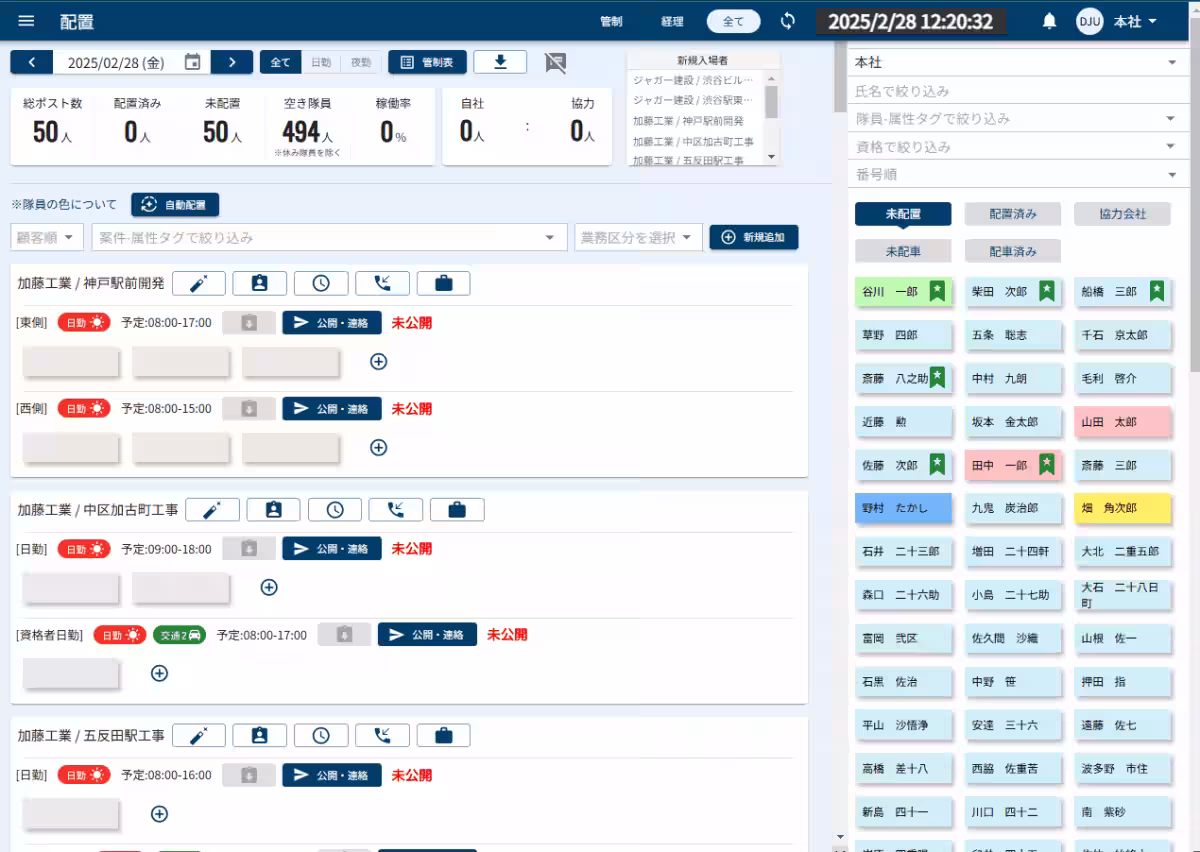The width and height of the screenshot is (1200, 852).
Task: Click the clock icon for 神戸駅前開発
Action: point(321,283)
